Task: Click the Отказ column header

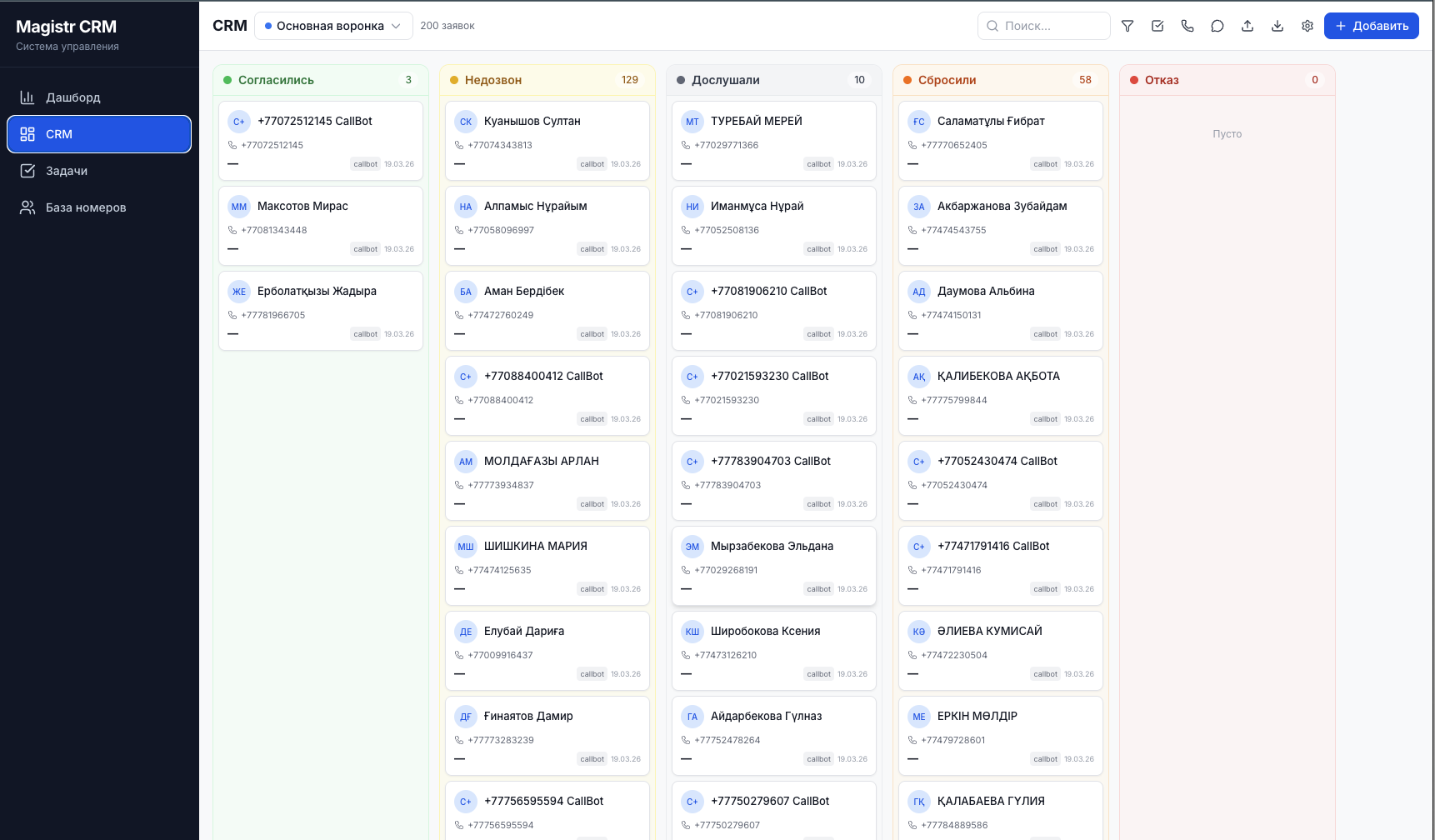Action: pyautogui.click(x=1227, y=80)
